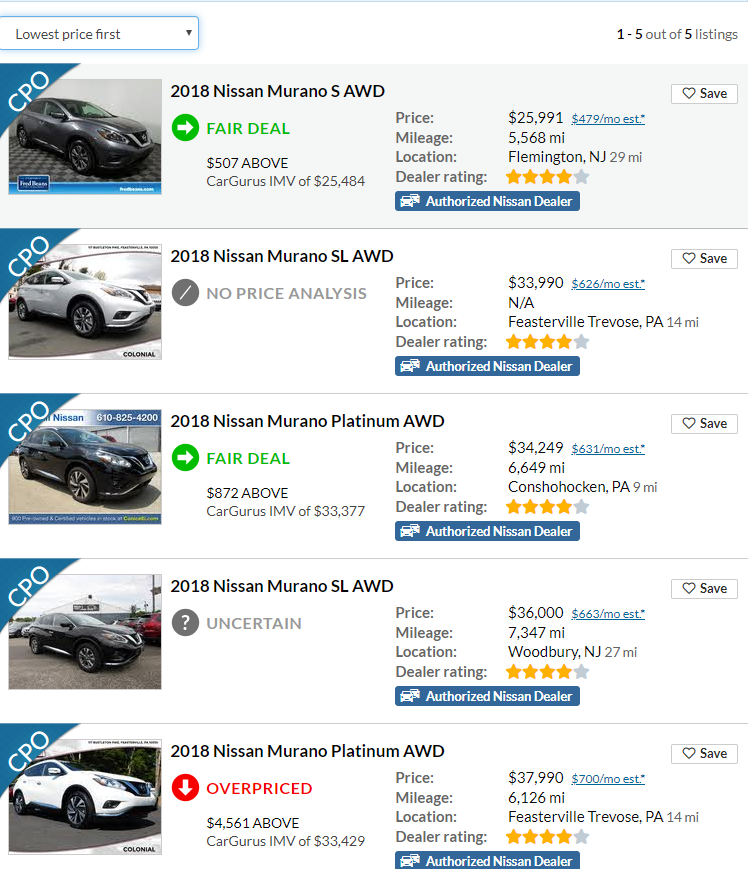Open the 'Lowest price first' sort dropdown
This screenshot has height=869, width=753.
coord(99,34)
